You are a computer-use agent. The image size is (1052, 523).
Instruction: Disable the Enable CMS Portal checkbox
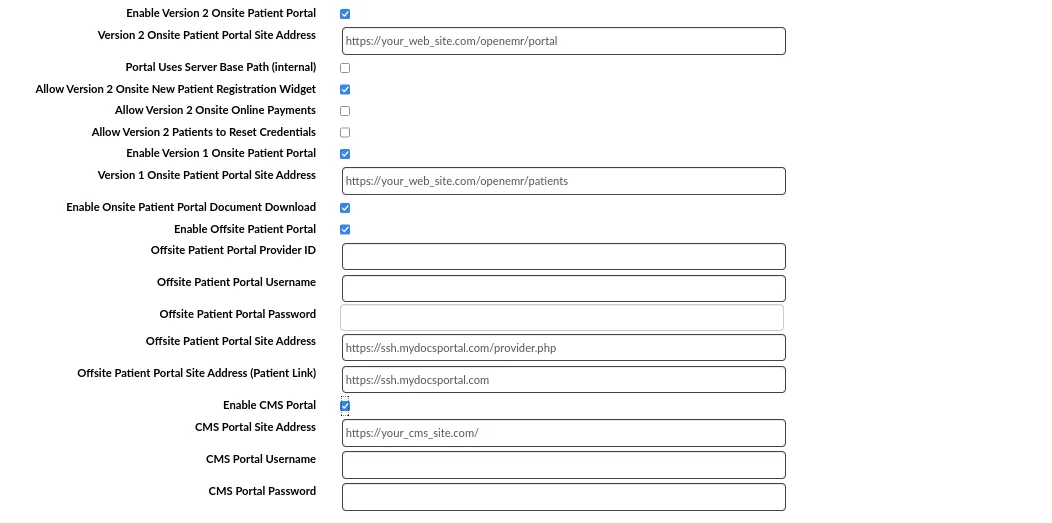point(345,406)
